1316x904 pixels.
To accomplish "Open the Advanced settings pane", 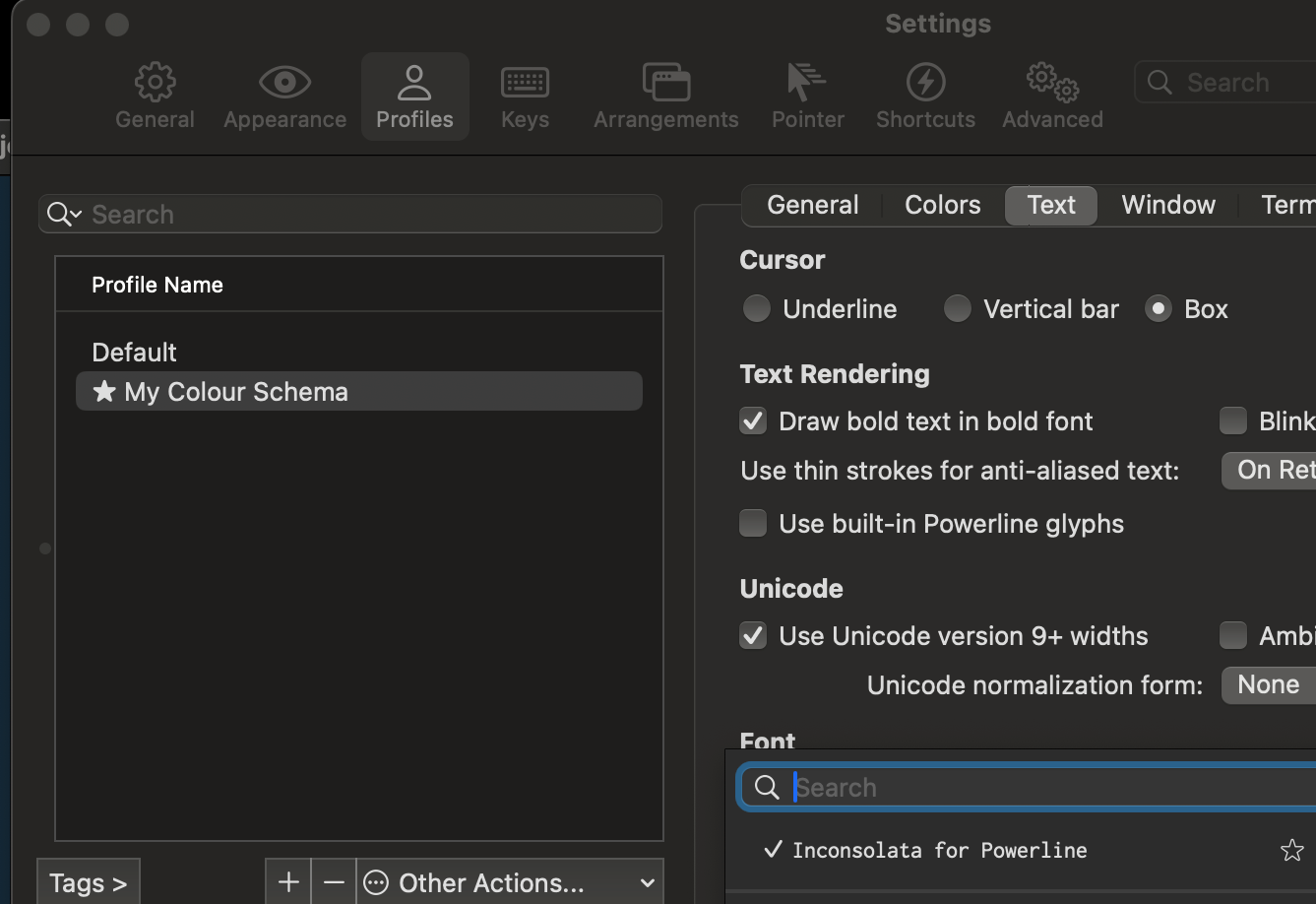I will [x=1052, y=97].
